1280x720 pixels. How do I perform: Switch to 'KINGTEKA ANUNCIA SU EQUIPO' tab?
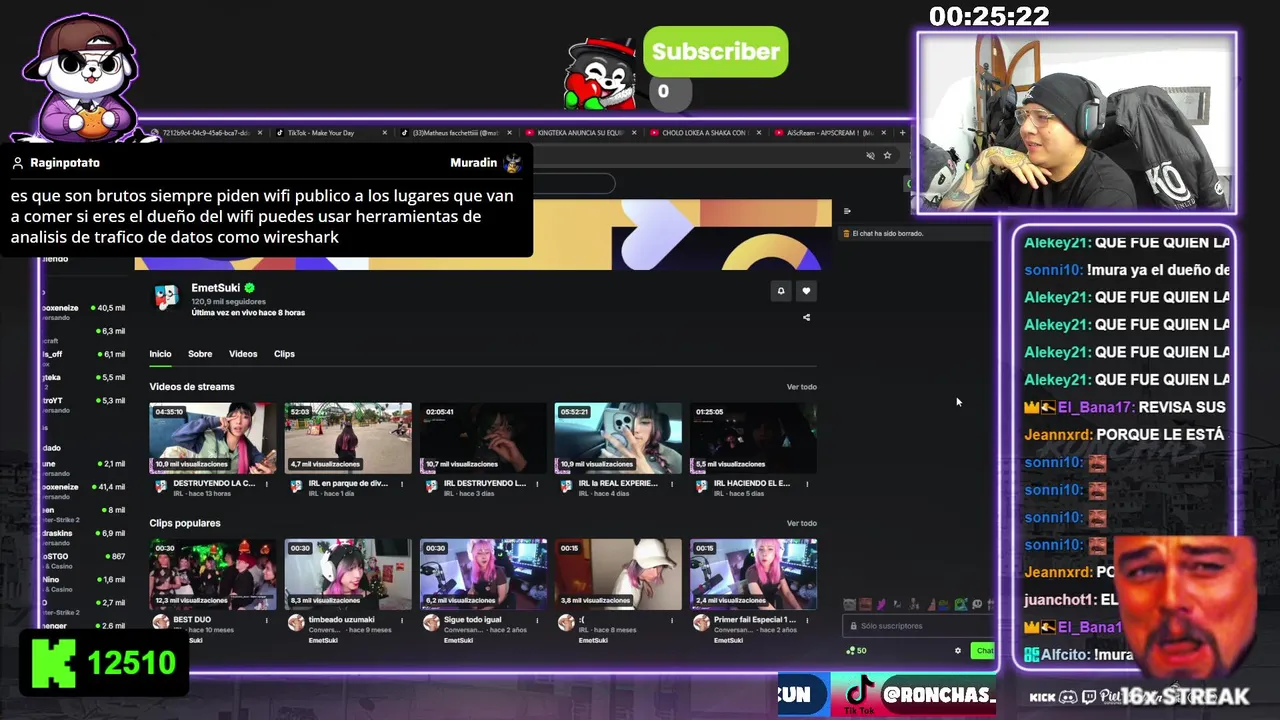click(580, 132)
